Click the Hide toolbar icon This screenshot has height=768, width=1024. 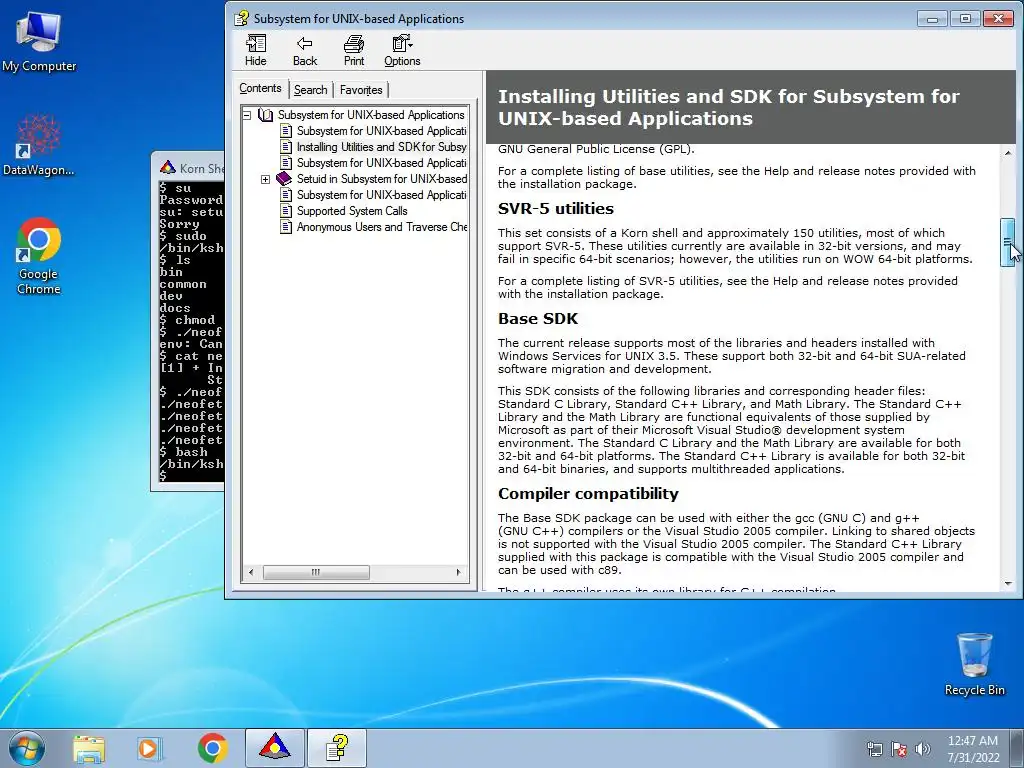click(x=255, y=50)
